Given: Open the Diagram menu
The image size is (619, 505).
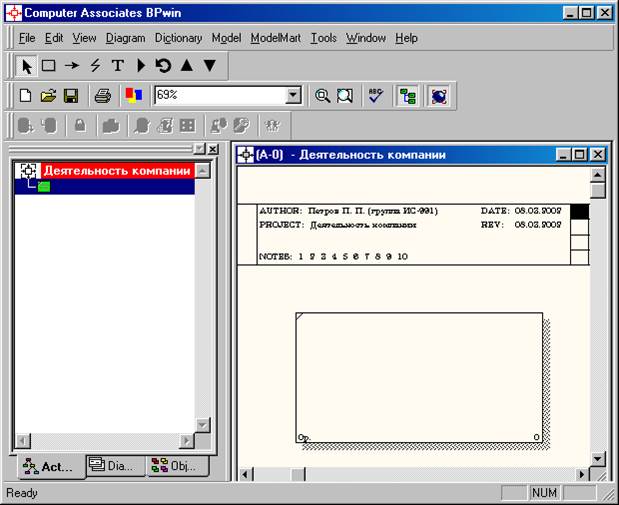Looking at the screenshot, I should tap(126, 38).
